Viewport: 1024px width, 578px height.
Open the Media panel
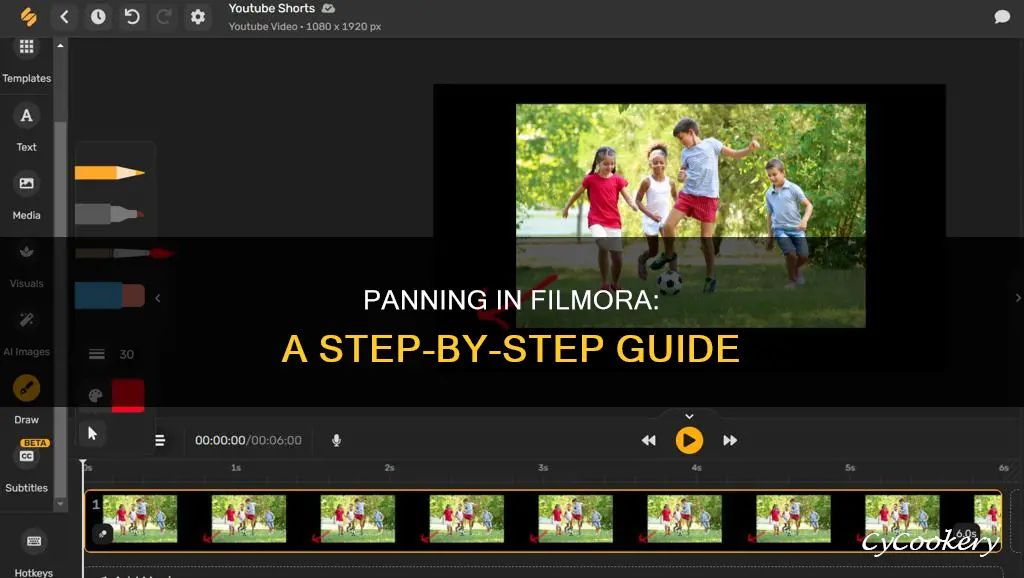coord(26,196)
